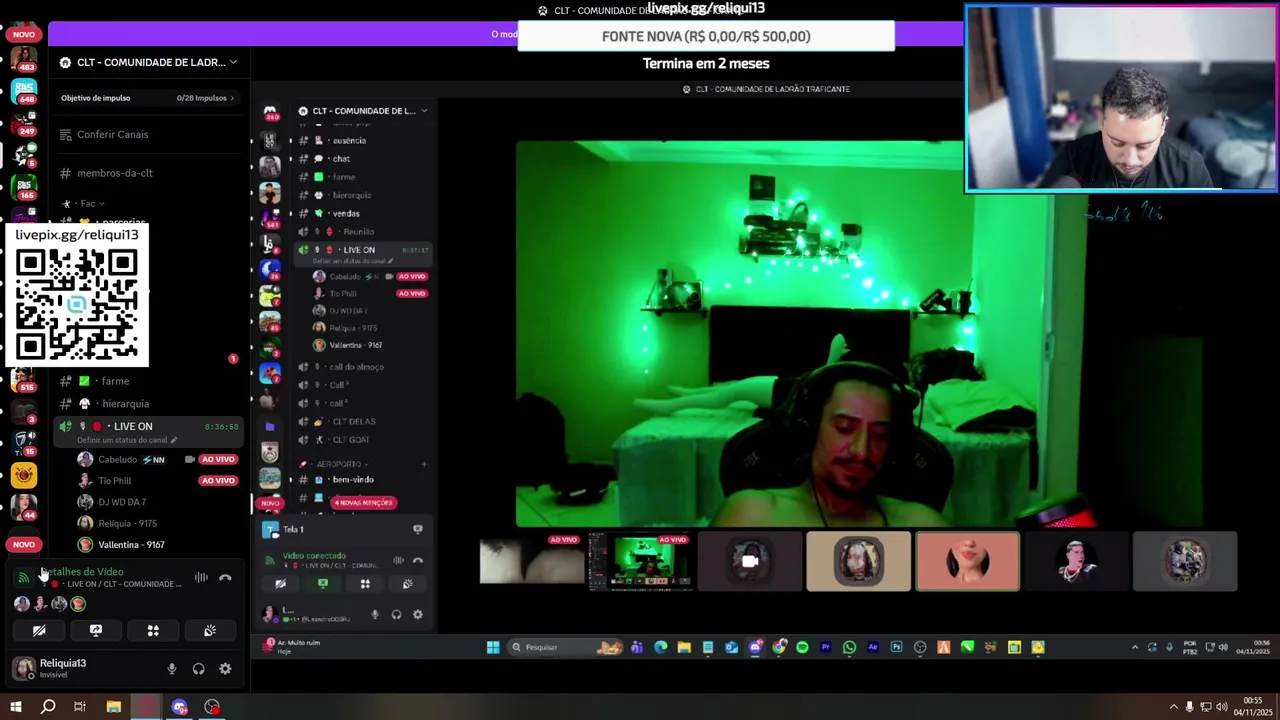Open chat channel in streamed Discord

click(341, 159)
